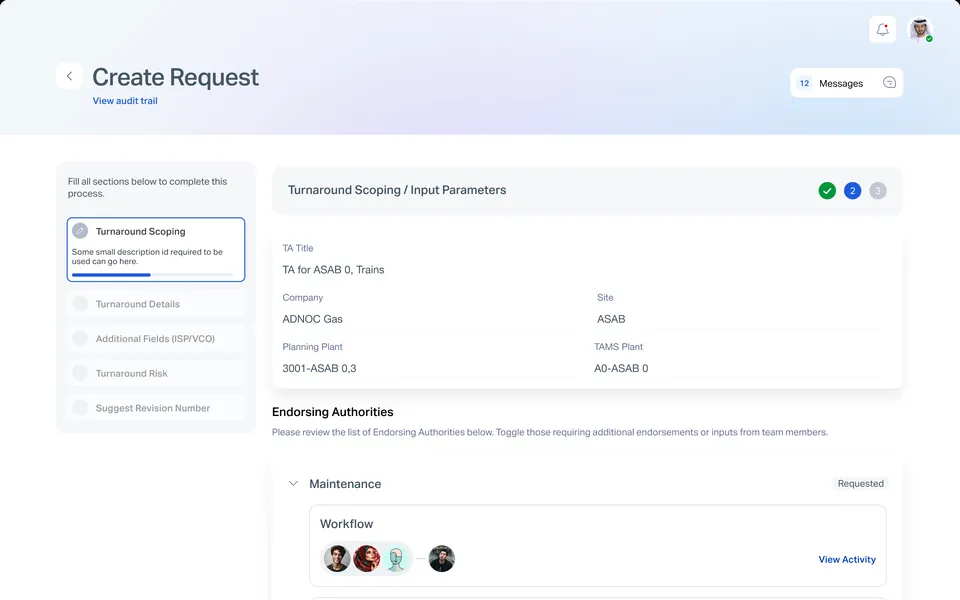Go to the Turnaround Details step
The height and width of the screenshot is (600, 960).
tap(156, 304)
